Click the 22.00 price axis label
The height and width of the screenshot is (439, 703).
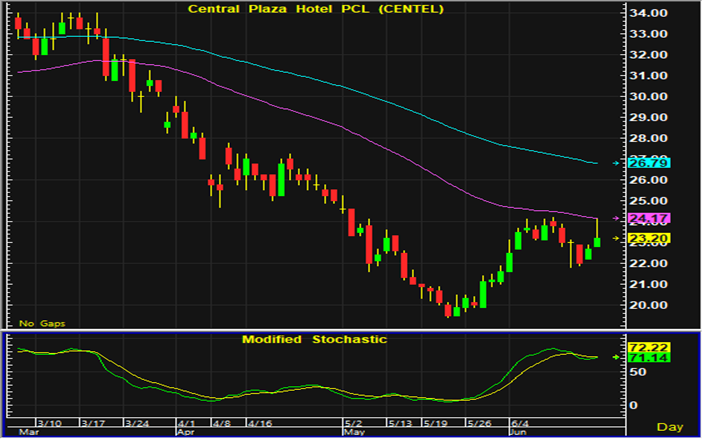click(x=648, y=263)
